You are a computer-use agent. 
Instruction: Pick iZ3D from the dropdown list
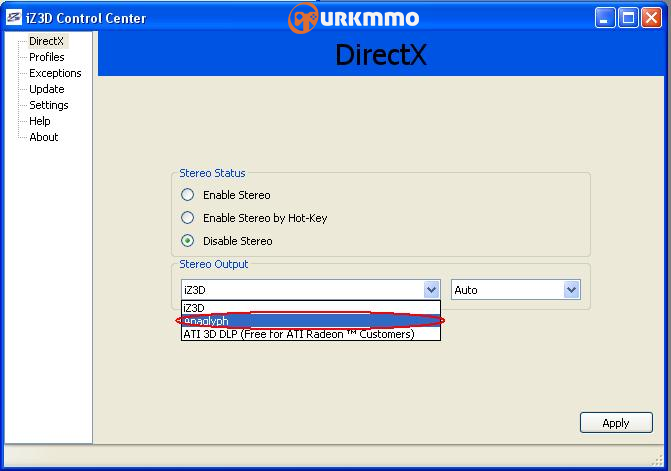[x=311, y=308]
